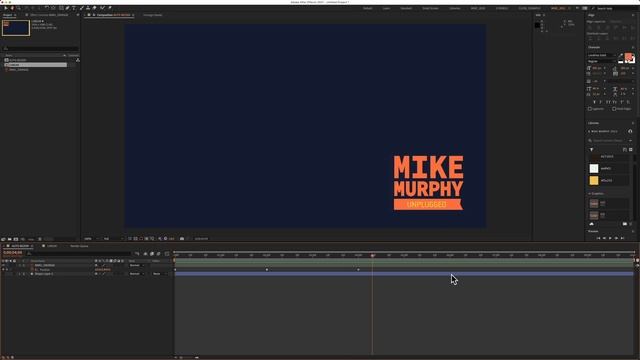The height and width of the screenshot is (360, 640).
Task: Toggle Frame Blending for the composition
Action: pyautogui.click(x=152, y=253)
